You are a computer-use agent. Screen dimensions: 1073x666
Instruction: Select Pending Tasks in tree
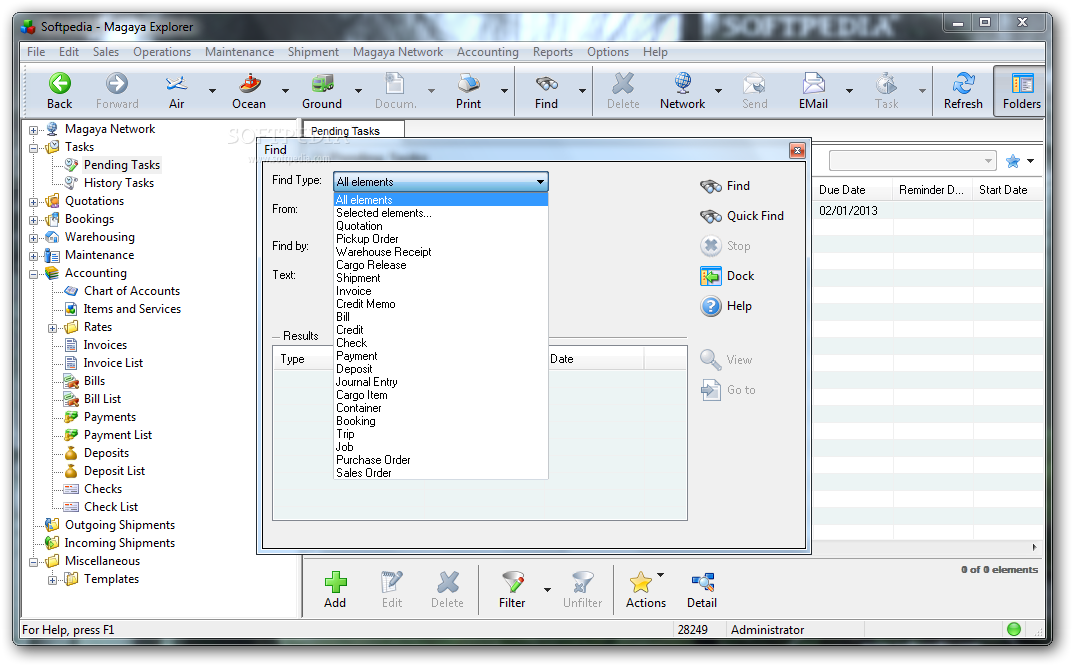tap(122, 165)
